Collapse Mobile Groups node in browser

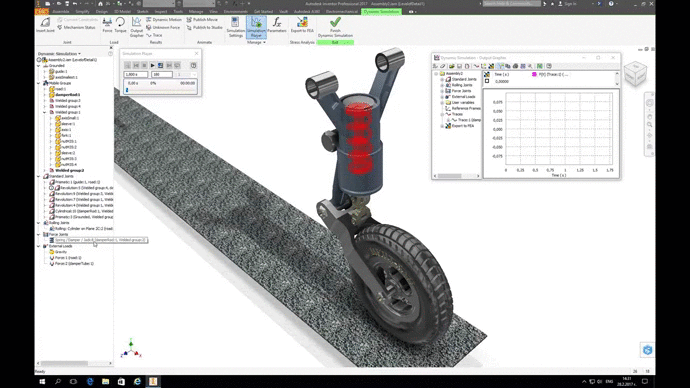39,83
